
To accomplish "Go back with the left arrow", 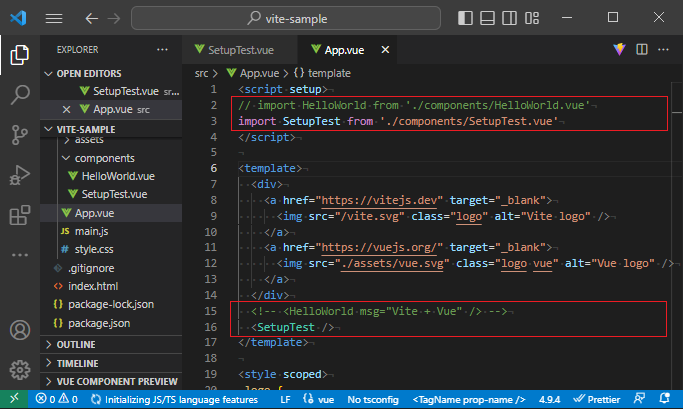I will point(91,18).
